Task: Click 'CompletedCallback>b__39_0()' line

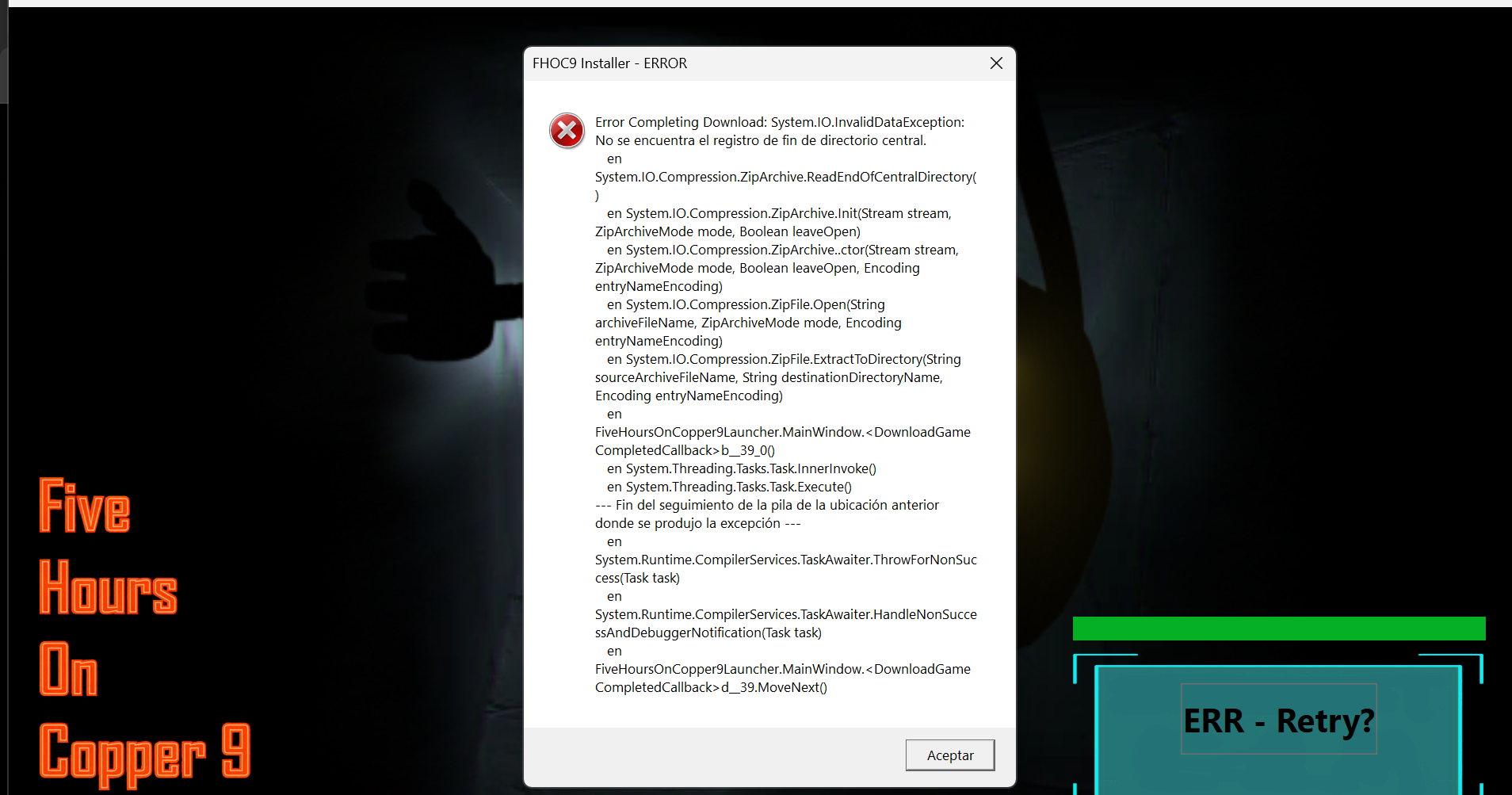Action: (x=685, y=450)
